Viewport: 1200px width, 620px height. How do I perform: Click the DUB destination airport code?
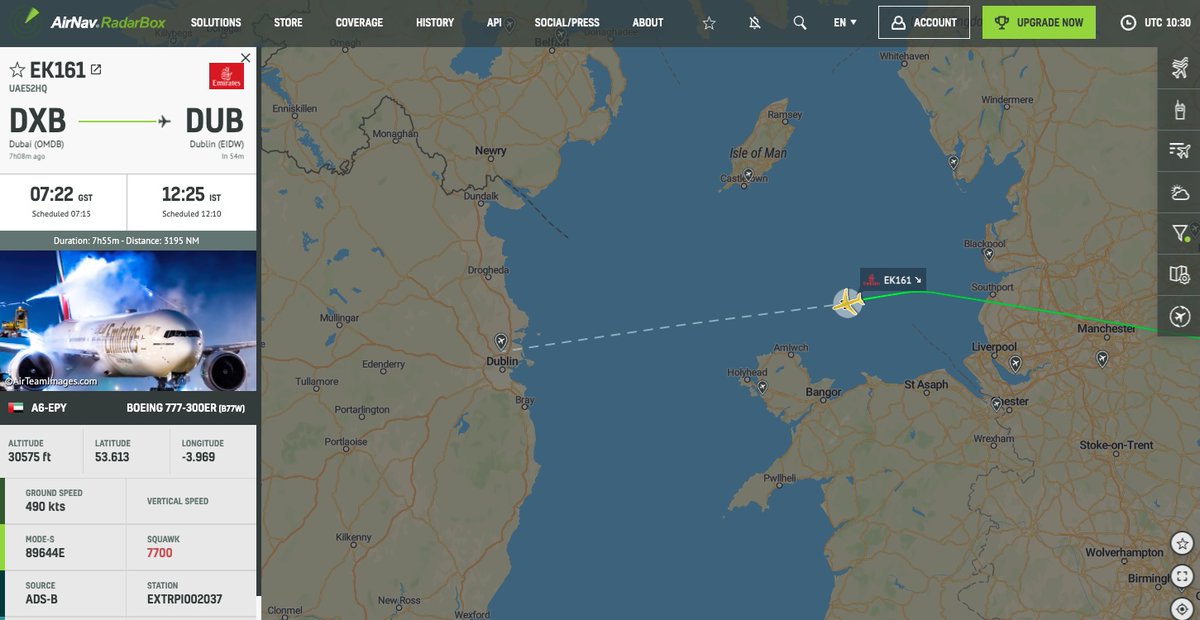point(214,121)
